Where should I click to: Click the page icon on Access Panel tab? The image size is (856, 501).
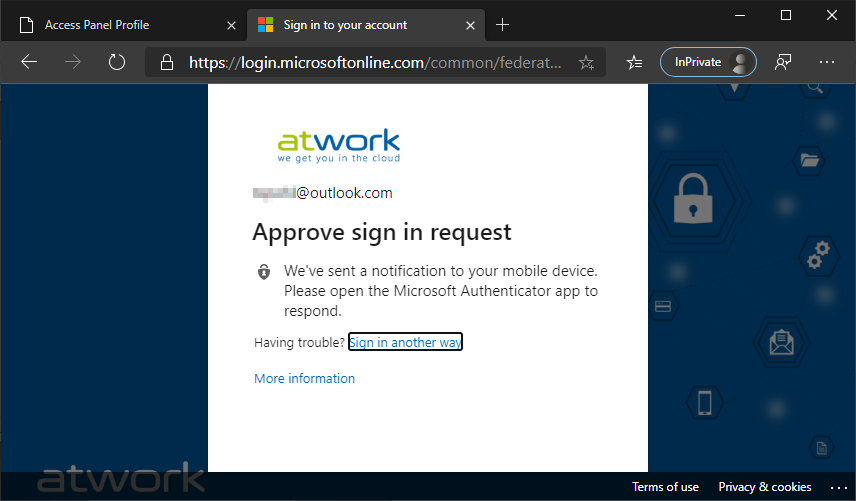tap(26, 25)
